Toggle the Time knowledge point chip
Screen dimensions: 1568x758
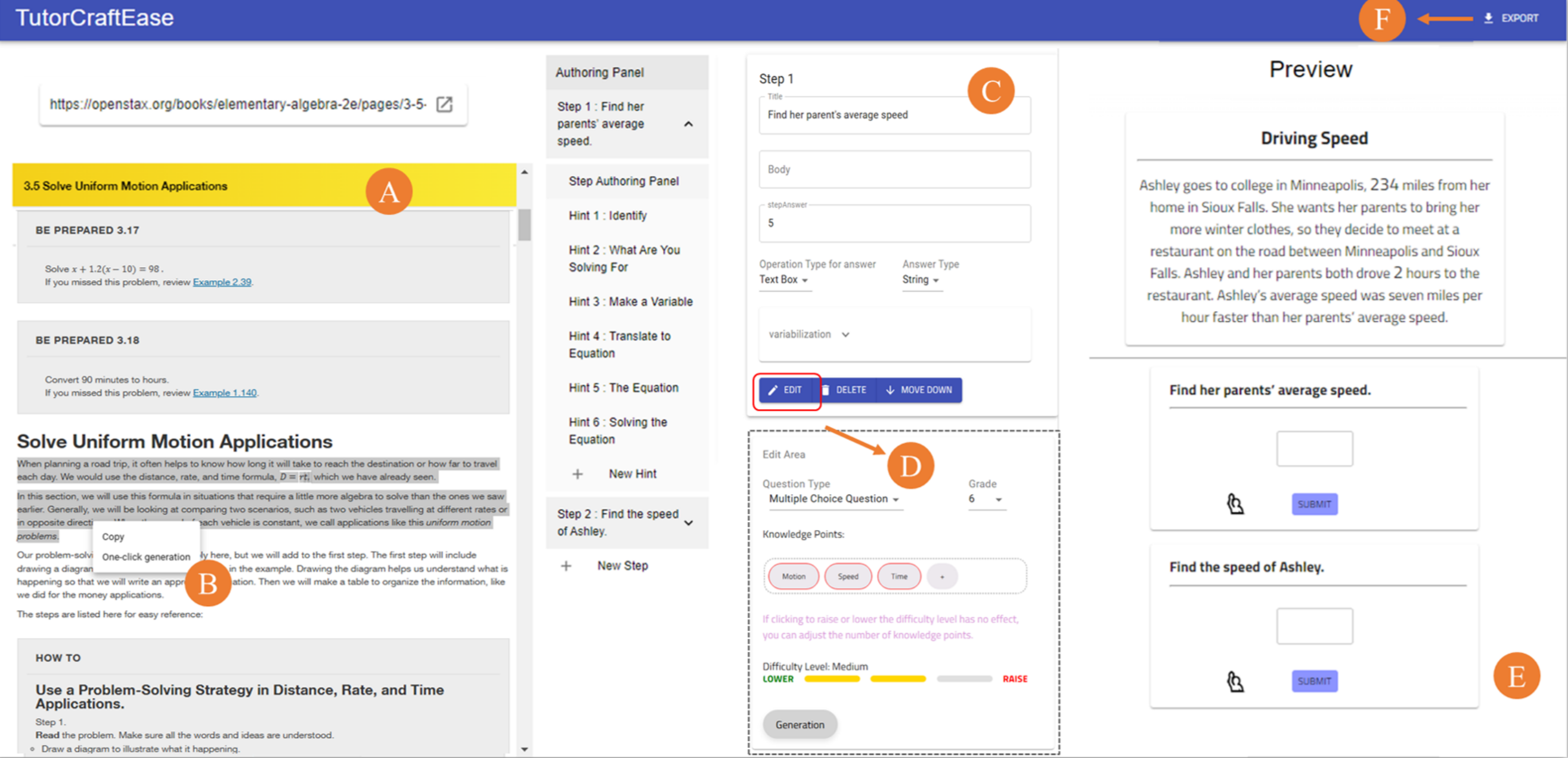click(899, 576)
